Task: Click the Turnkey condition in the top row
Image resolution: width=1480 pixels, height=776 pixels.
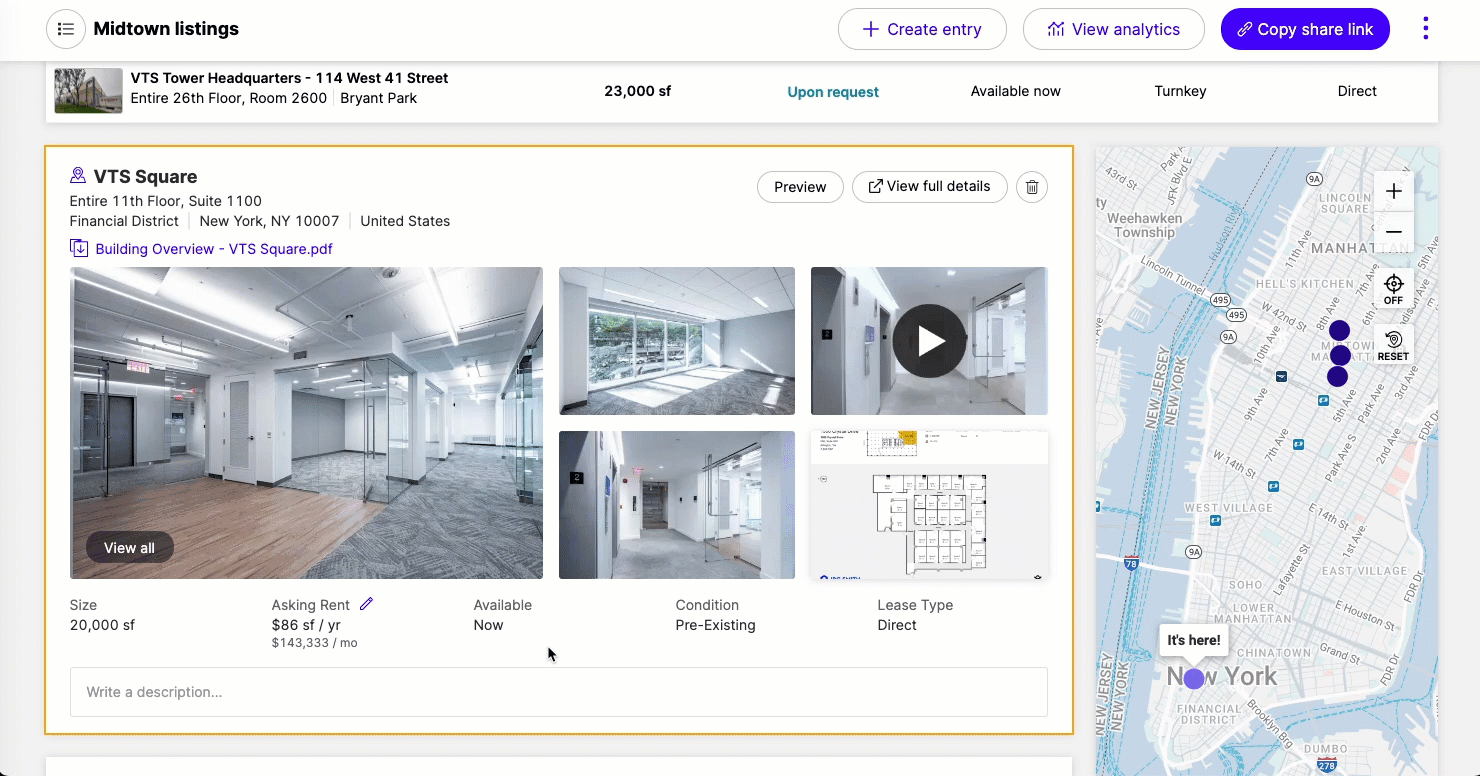Action: (1180, 91)
